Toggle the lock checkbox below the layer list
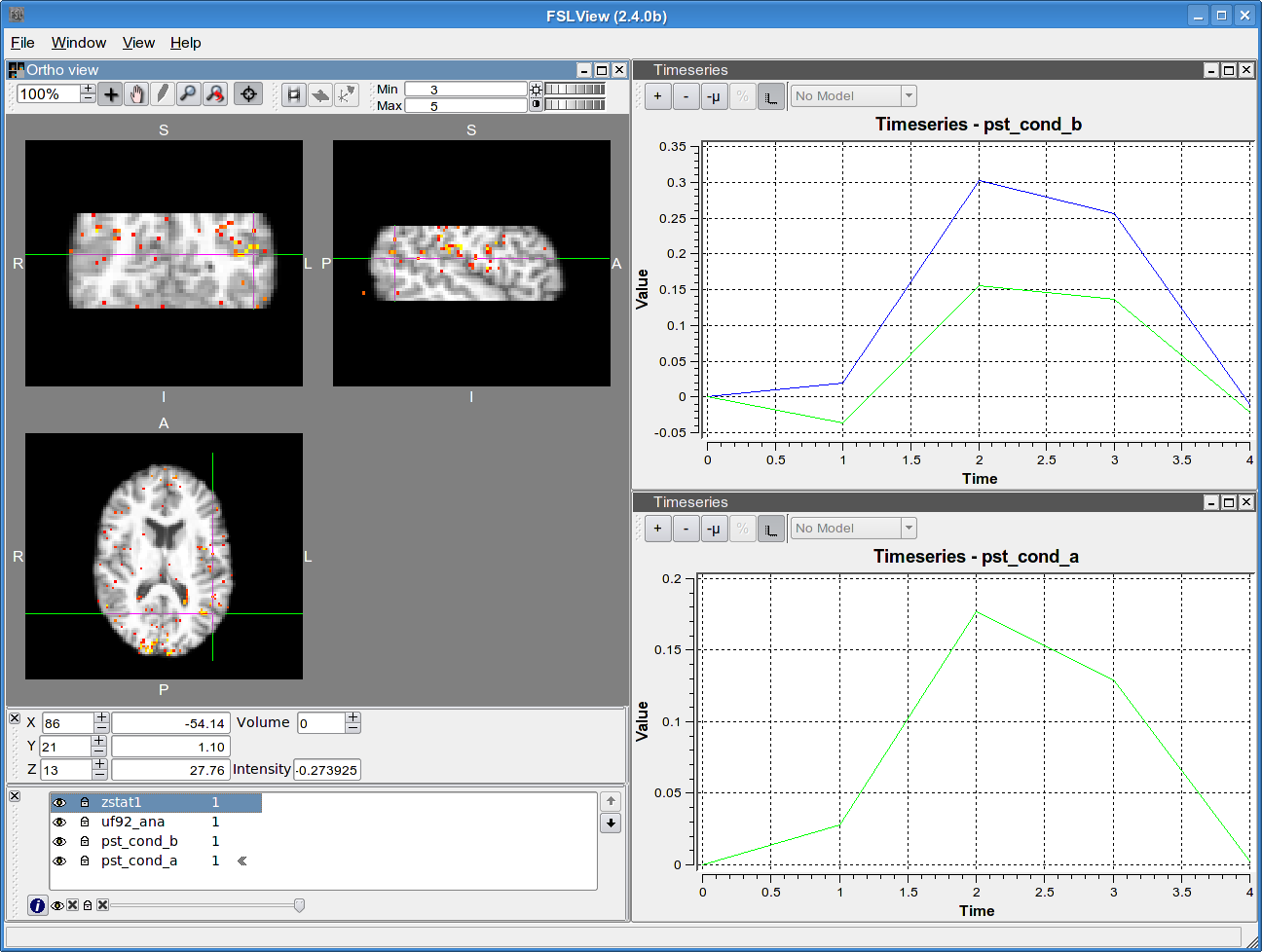The image size is (1262, 952). tap(102, 905)
